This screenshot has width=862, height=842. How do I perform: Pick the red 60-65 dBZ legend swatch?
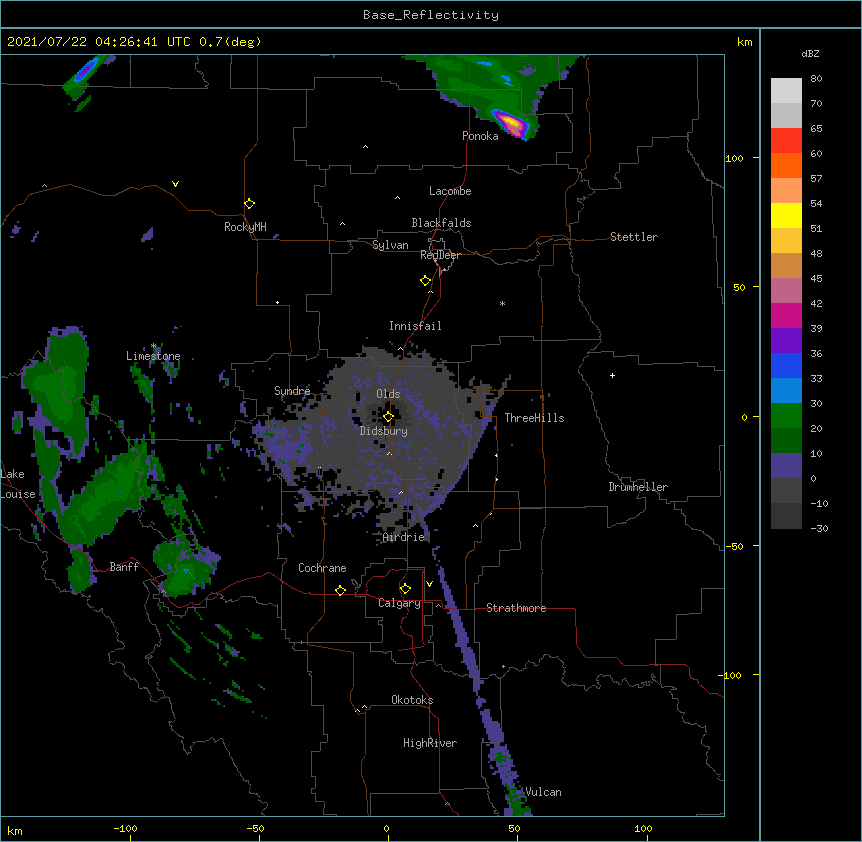[786, 140]
